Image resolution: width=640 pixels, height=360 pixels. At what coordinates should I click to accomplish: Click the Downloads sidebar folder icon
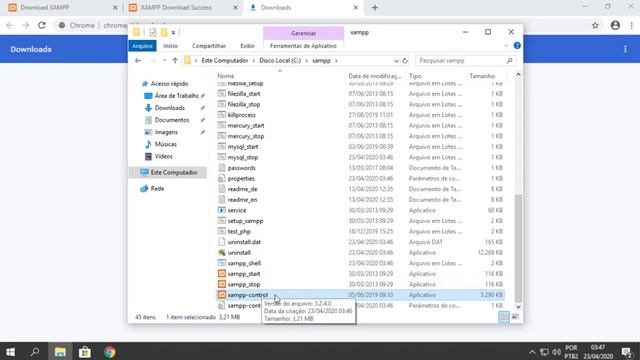pyautogui.click(x=148, y=108)
